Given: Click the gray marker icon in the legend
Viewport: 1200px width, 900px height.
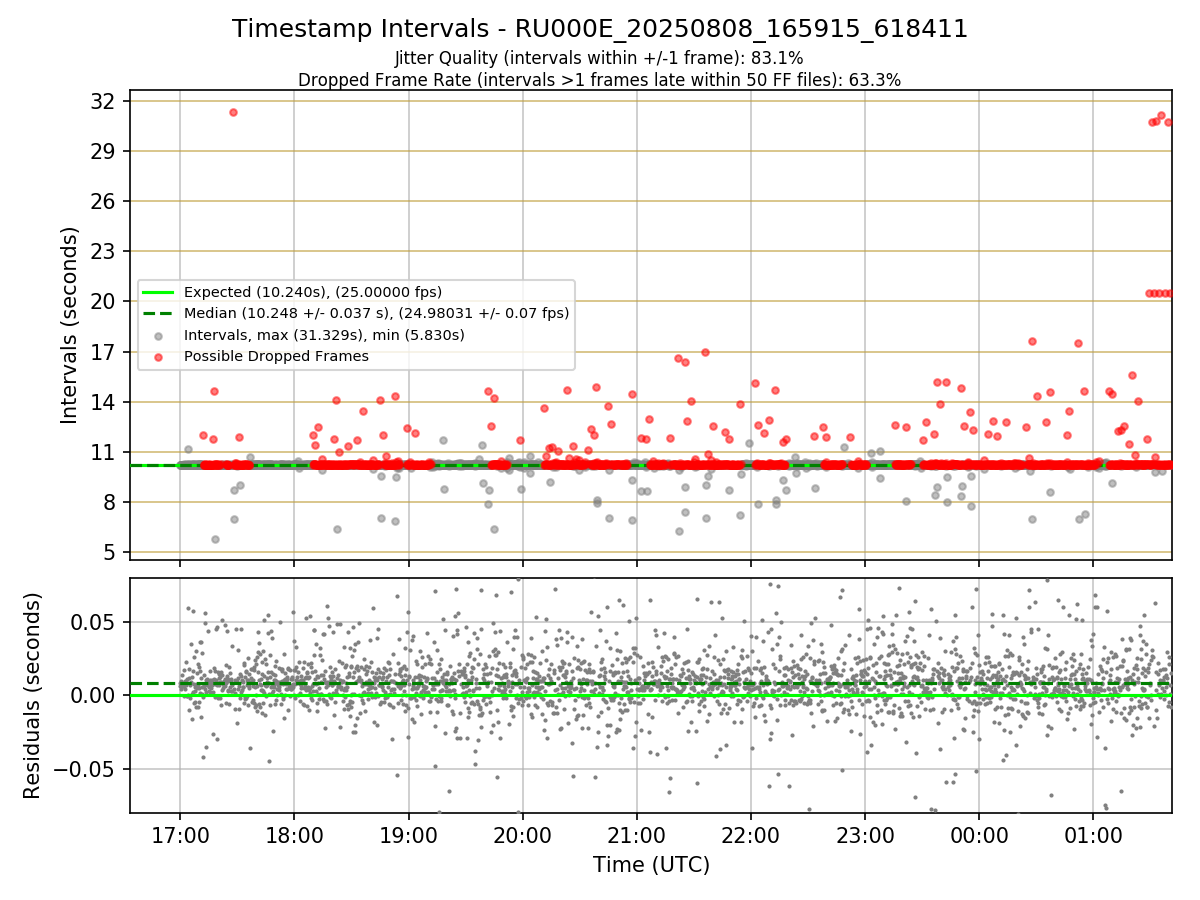Looking at the screenshot, I should (x=158, y=335).
